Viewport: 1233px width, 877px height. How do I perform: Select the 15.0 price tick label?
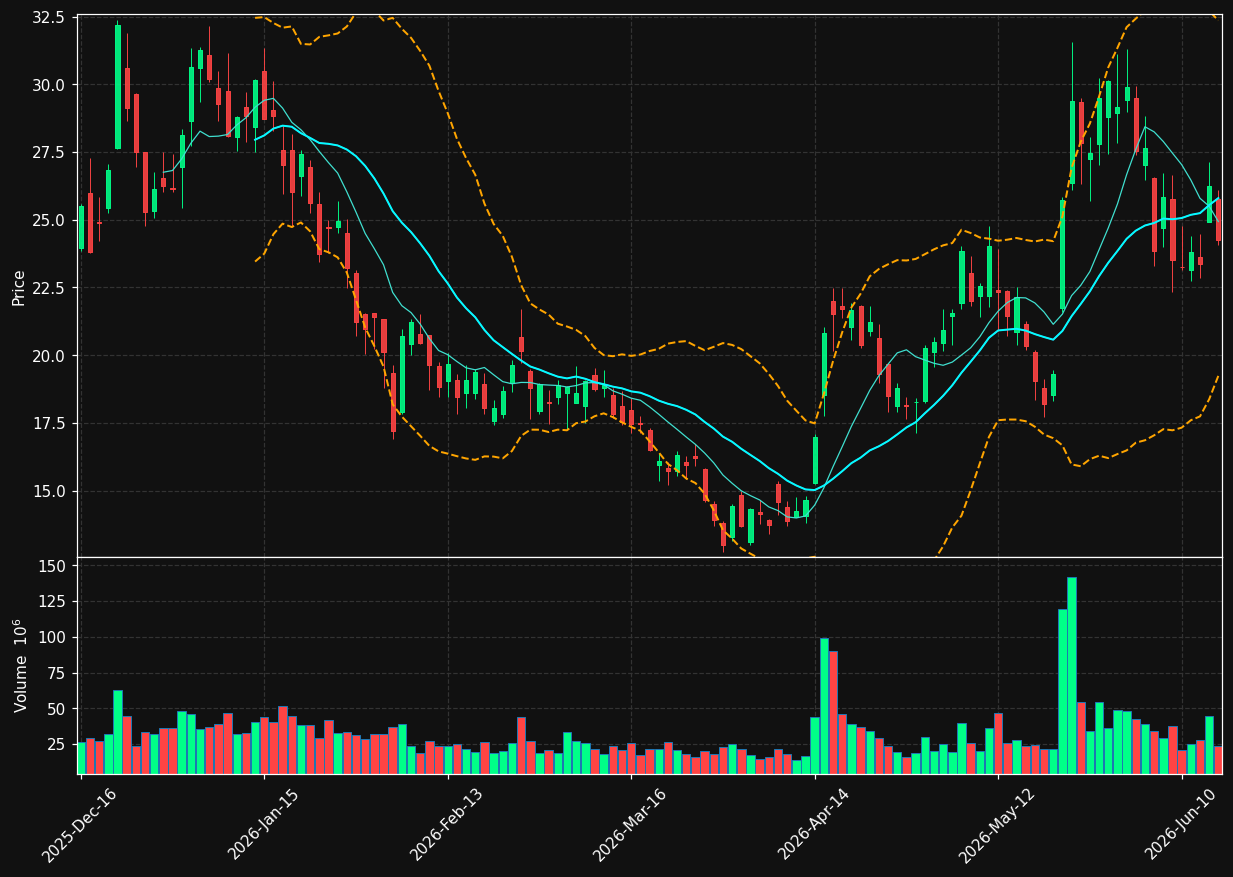tap(50, 491)
